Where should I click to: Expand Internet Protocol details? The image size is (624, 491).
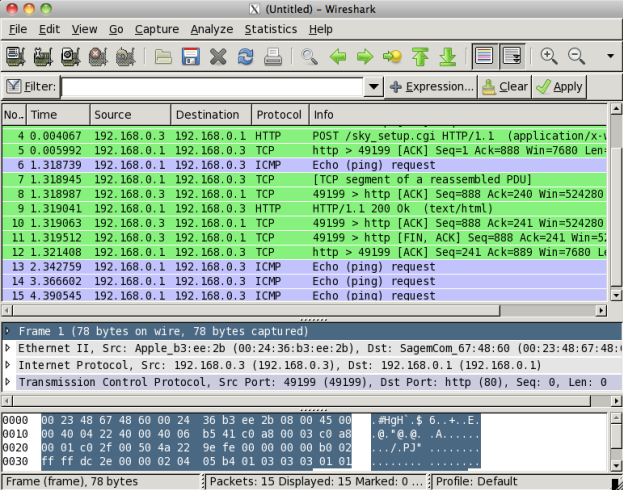[7, 364]
